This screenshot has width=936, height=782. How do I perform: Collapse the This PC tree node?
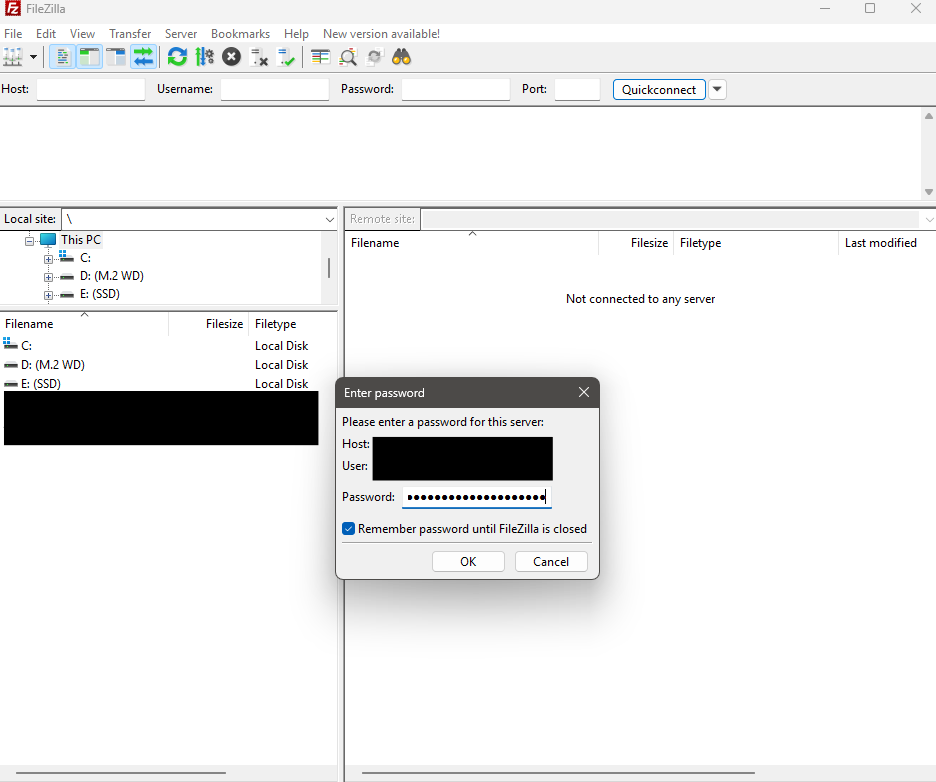pos(29,241)
